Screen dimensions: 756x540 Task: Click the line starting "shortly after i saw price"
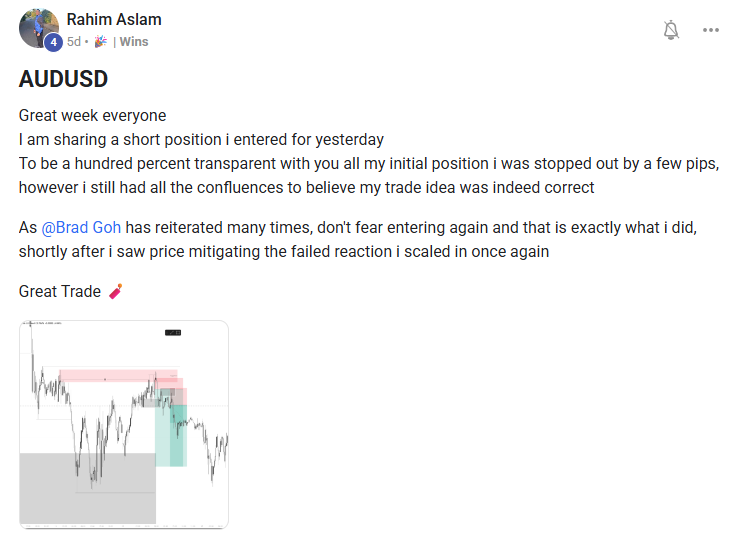[284, 251]
